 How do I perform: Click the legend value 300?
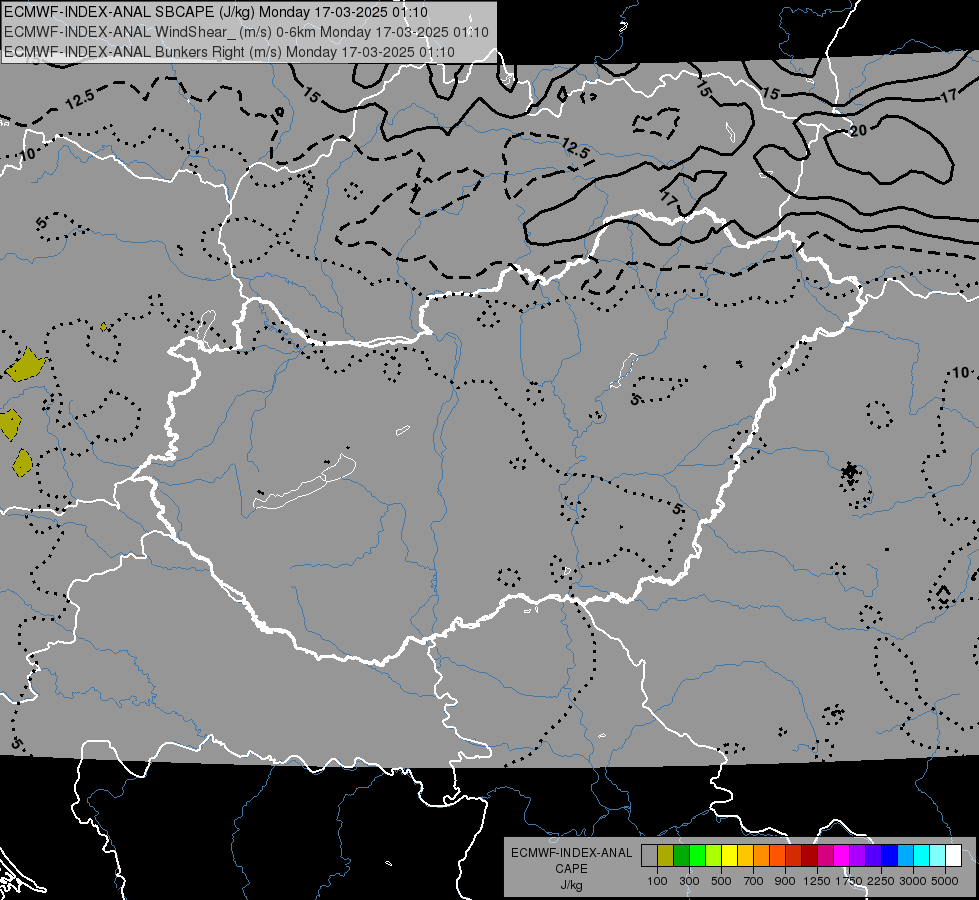tap(689, 881)
